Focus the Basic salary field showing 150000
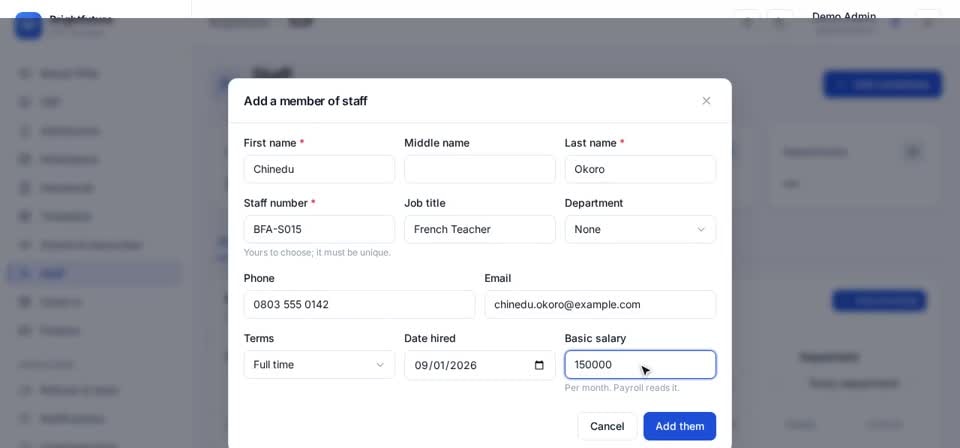This screenshot has height=448, width=960. click(x=640, y=365)
